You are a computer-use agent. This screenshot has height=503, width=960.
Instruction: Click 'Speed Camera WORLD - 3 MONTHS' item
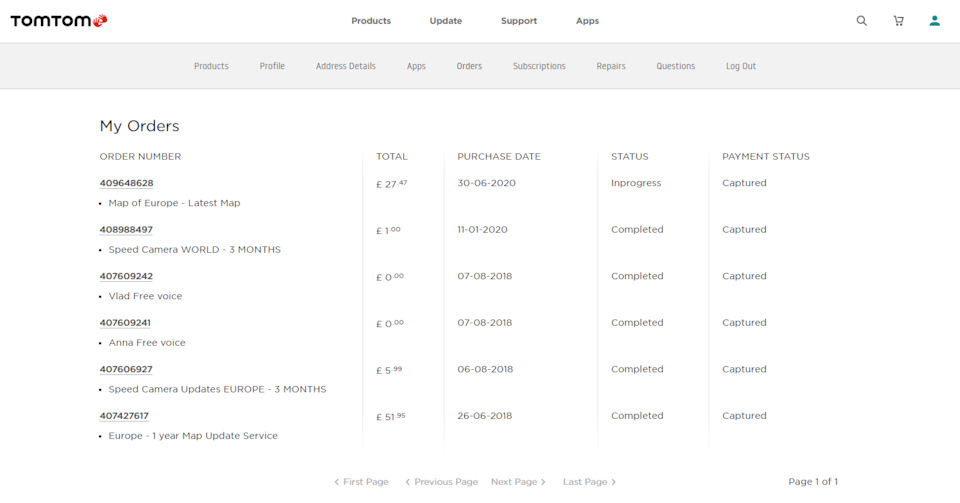click(195, 249)
